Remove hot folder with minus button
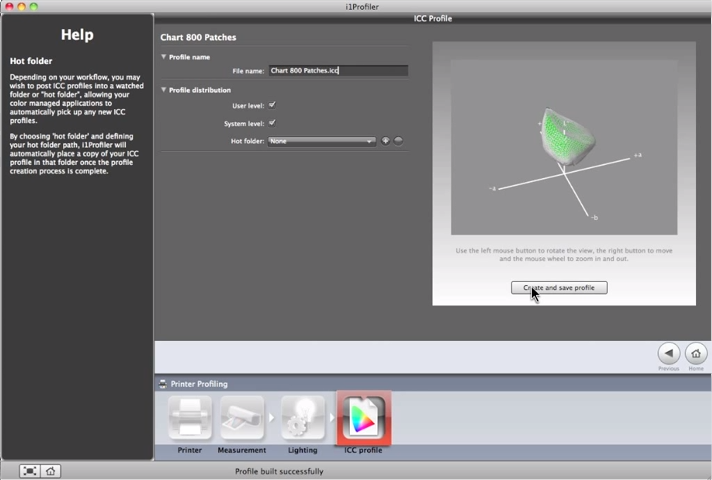 pyautogui.click(x=398, y=141)
